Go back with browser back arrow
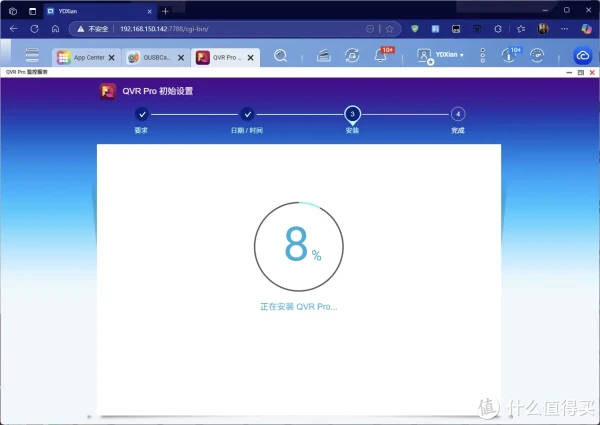The height and width of the screenshot is (425, 600). coord(14,29)
